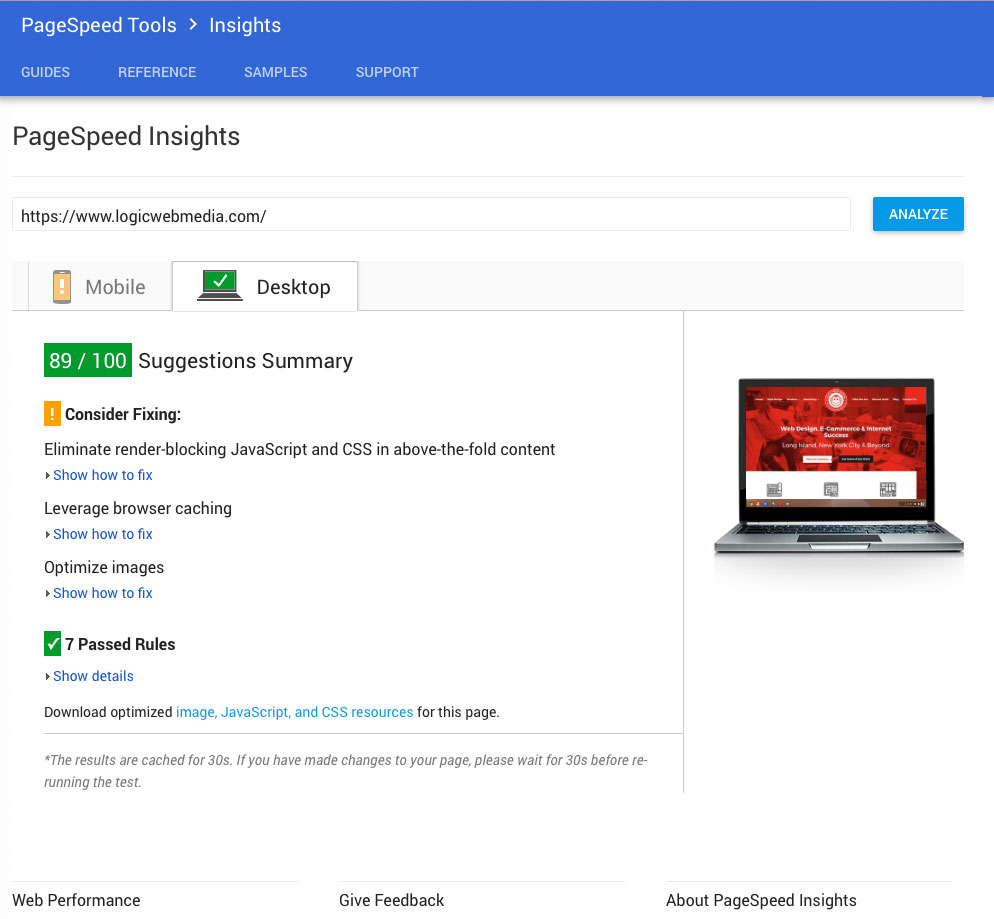
Task: Click the results cached for 30s note
Action: pyautogui.click(x=346, y=771)
